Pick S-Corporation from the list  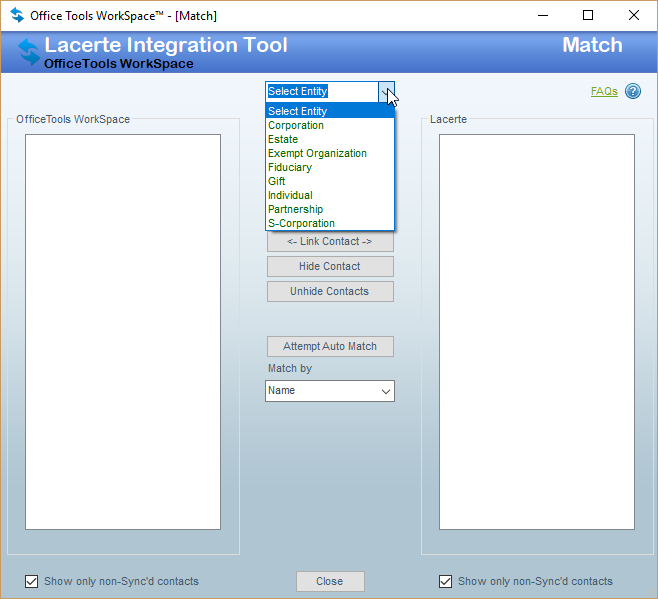[x=330, y=223]
